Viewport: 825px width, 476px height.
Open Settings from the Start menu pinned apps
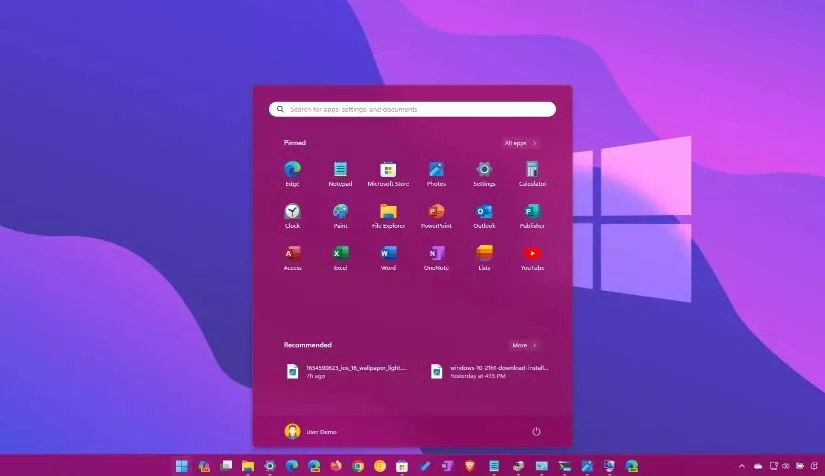pos(484,174)
